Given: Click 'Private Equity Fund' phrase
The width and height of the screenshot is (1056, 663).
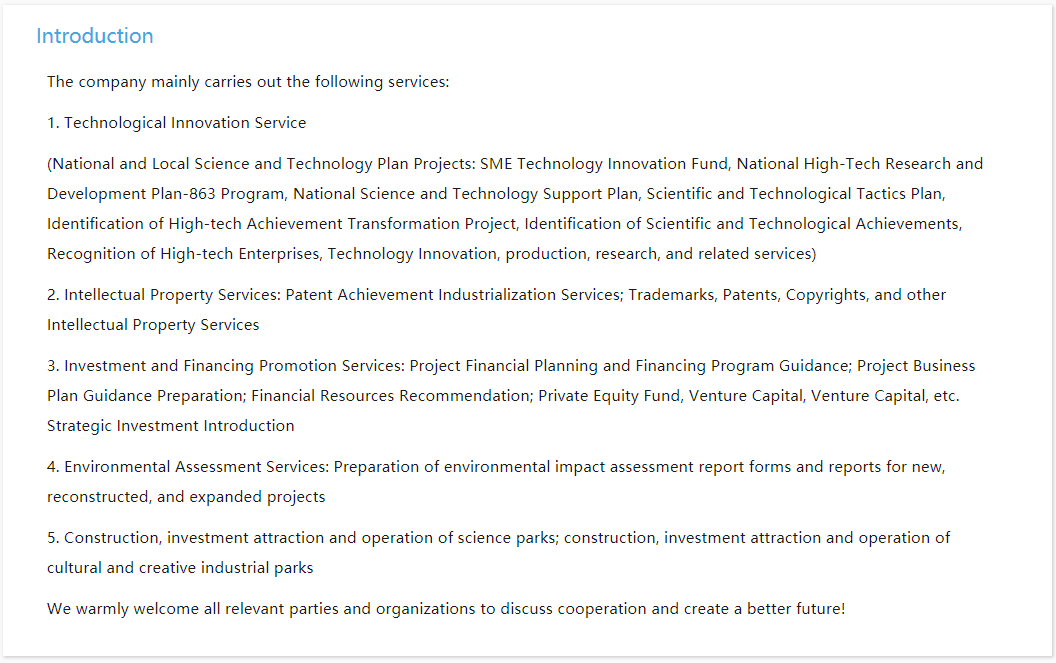Looking at the screenshot, I should [608, 396].
